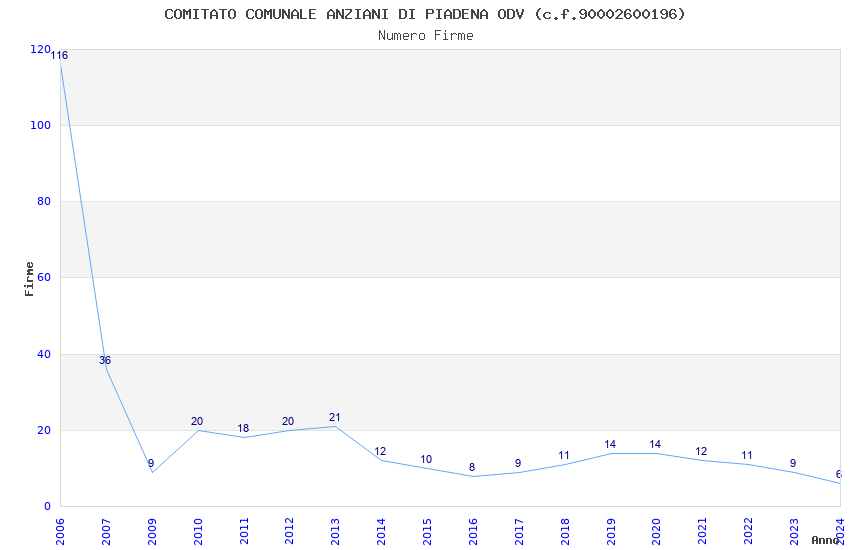This screenshot has height=550, width=850.
Task: Click the 'Anno' x-axis title
Action: tap(825, 541)
